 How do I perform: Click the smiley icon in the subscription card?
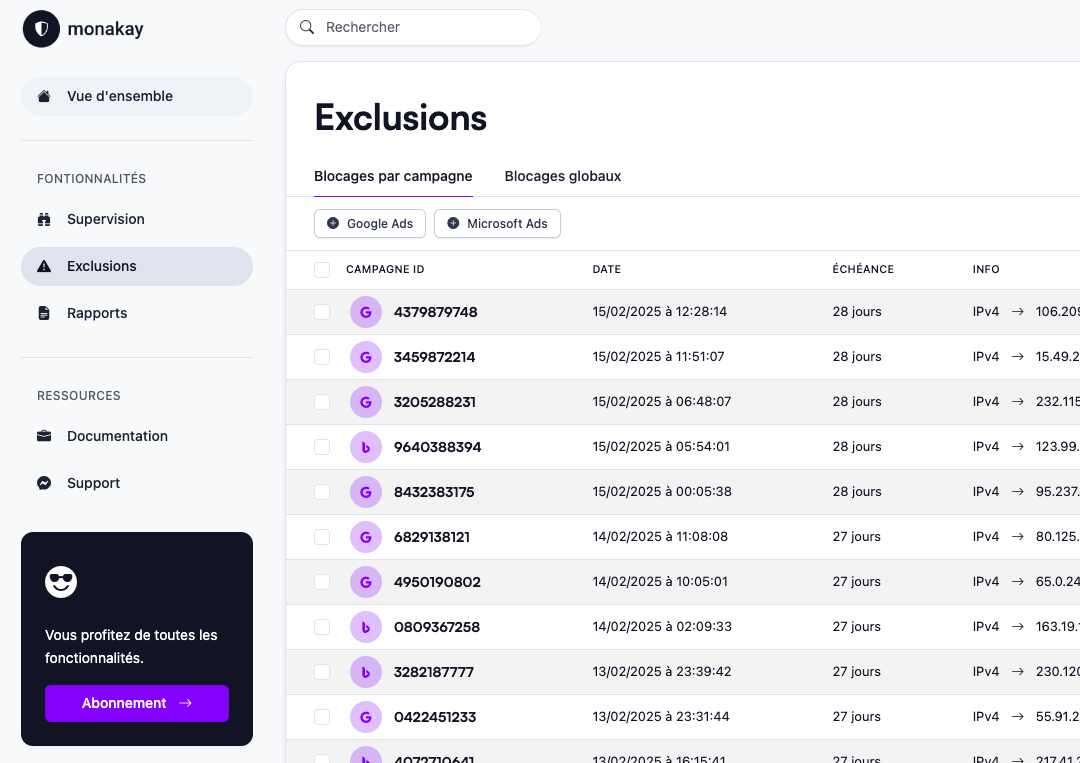coord(60,581)
